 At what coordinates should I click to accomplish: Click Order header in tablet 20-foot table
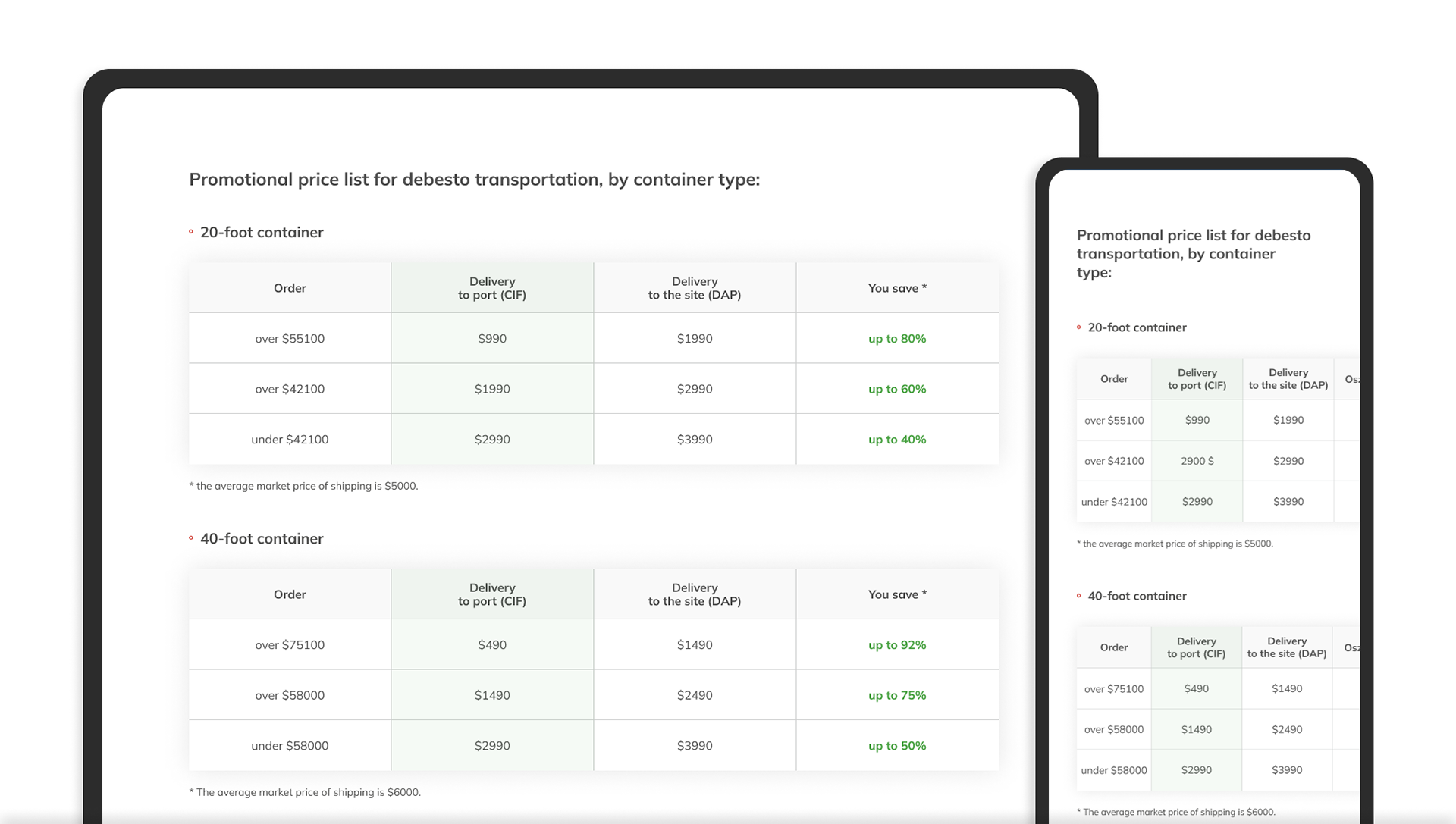[x=290, y=288]
